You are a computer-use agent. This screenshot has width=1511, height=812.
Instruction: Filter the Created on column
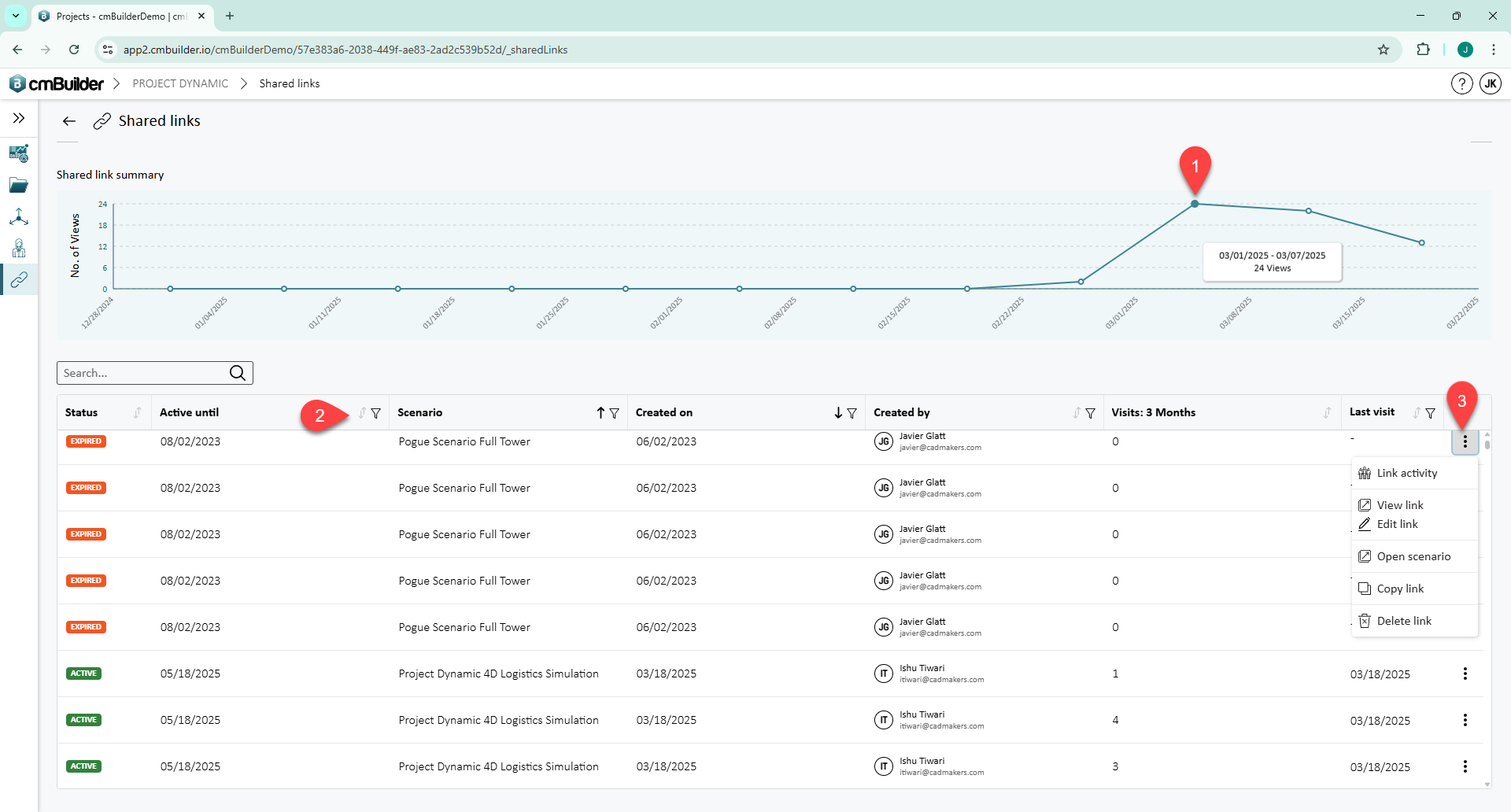tap(852, 413)
